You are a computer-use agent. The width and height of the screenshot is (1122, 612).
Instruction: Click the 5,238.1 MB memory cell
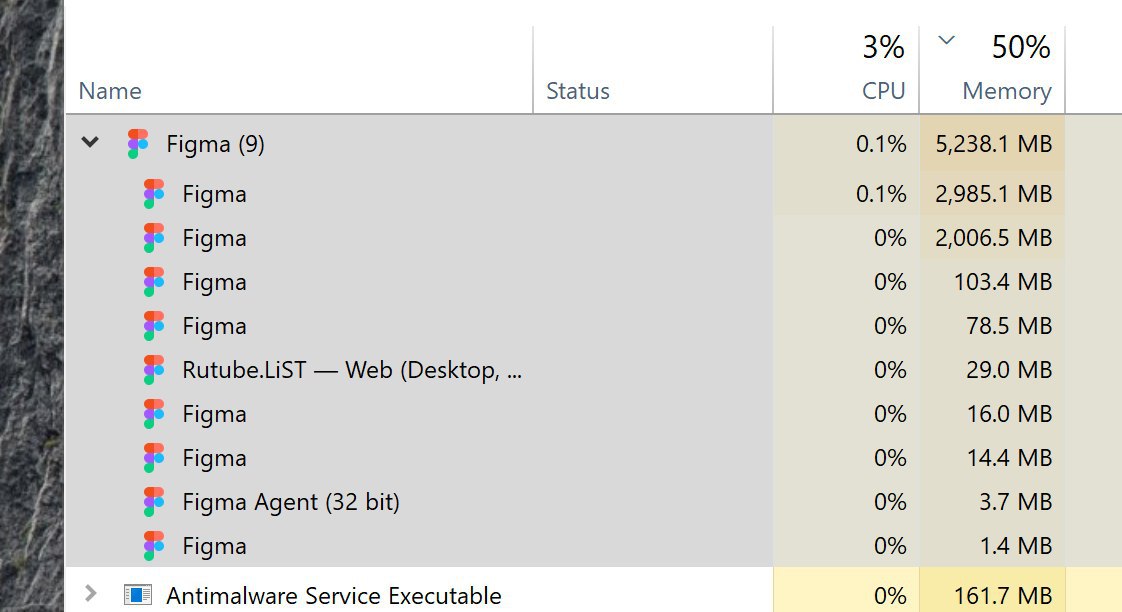pos(992,144)
